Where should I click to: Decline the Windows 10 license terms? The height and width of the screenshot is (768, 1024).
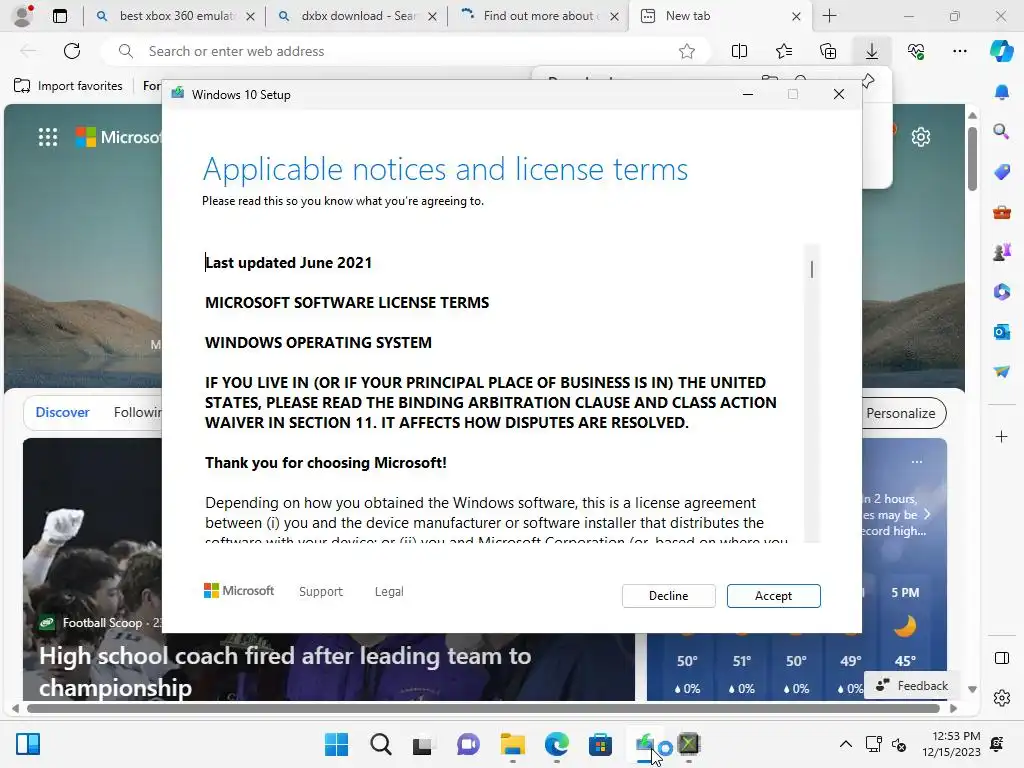[x=668, y=596]
